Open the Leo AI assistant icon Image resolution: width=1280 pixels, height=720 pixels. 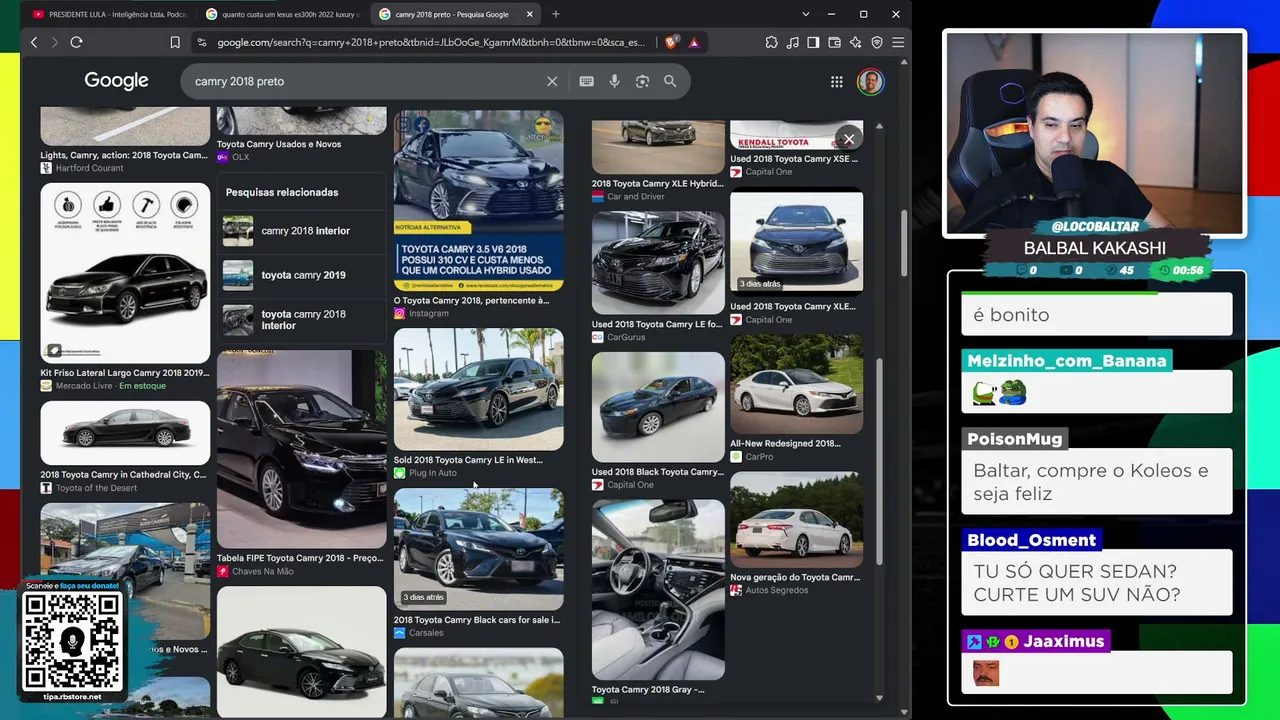[856, 42]
